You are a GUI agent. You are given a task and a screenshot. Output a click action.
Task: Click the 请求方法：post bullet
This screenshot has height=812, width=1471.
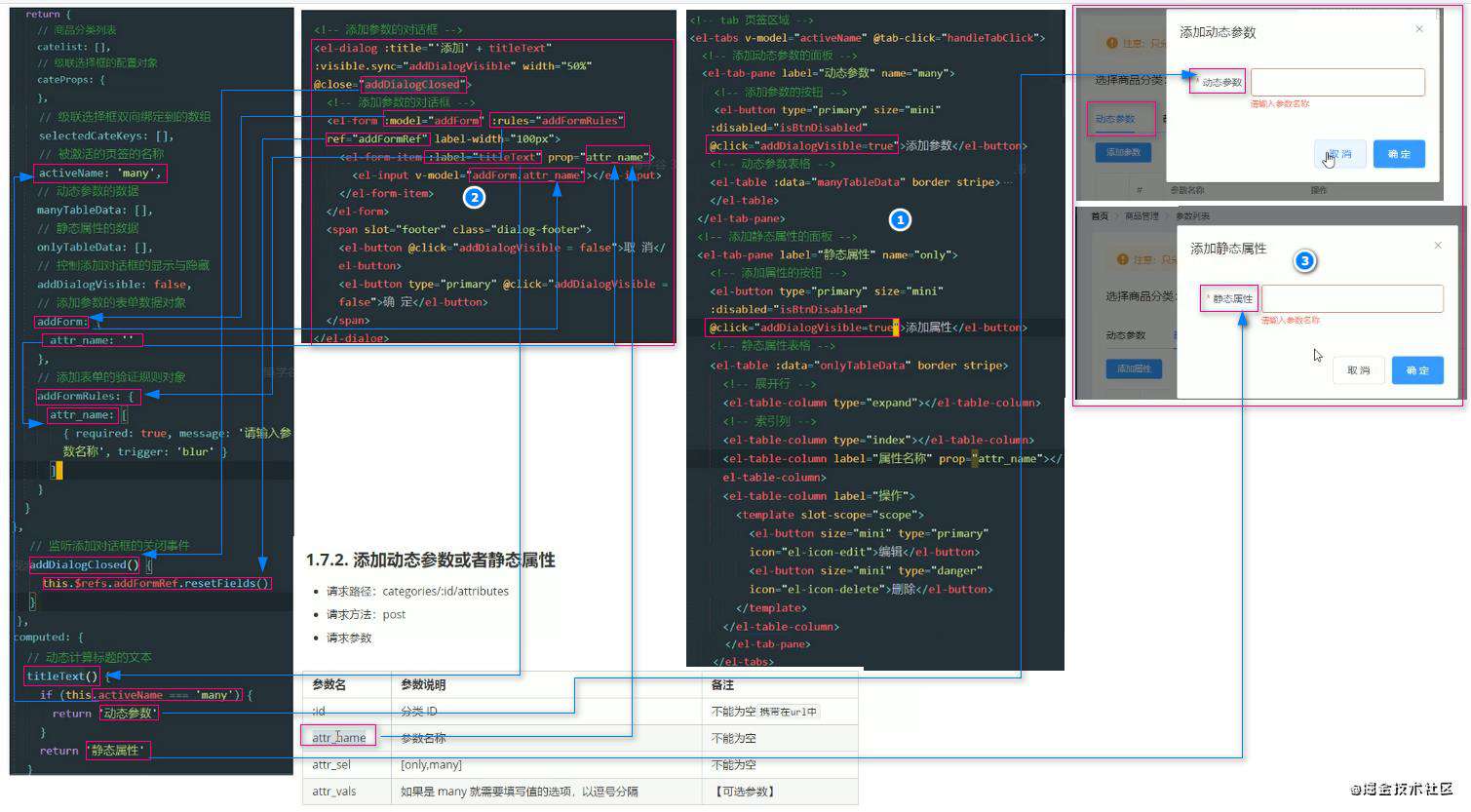point(366,614)
